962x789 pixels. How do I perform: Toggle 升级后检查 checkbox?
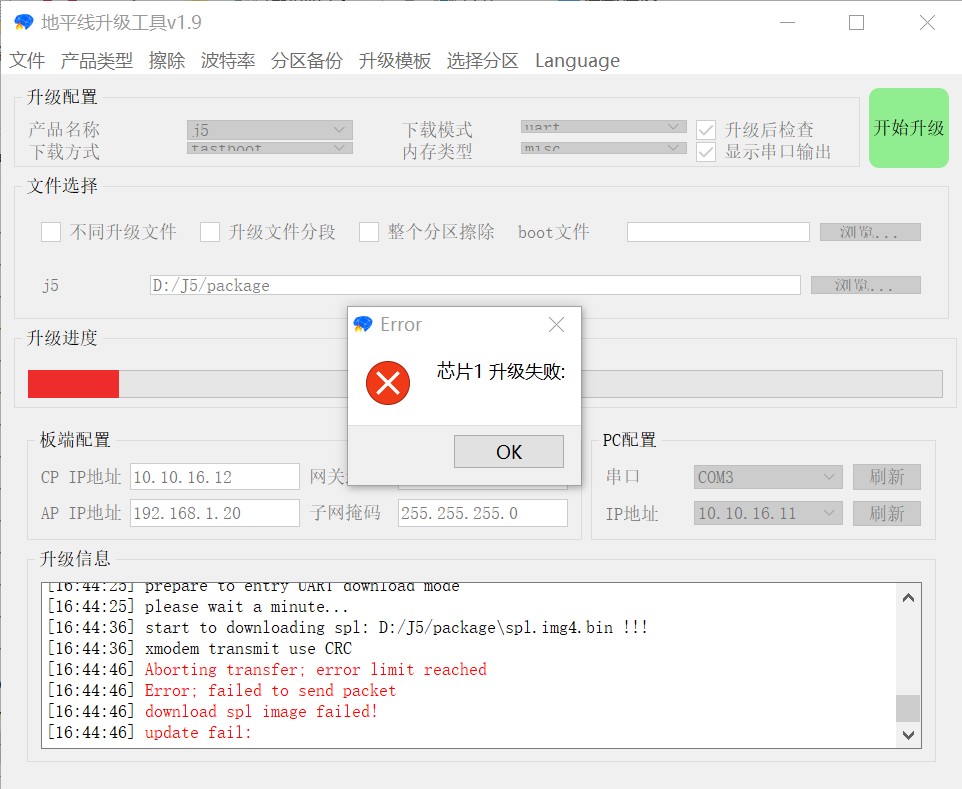(x=706, y=130)
